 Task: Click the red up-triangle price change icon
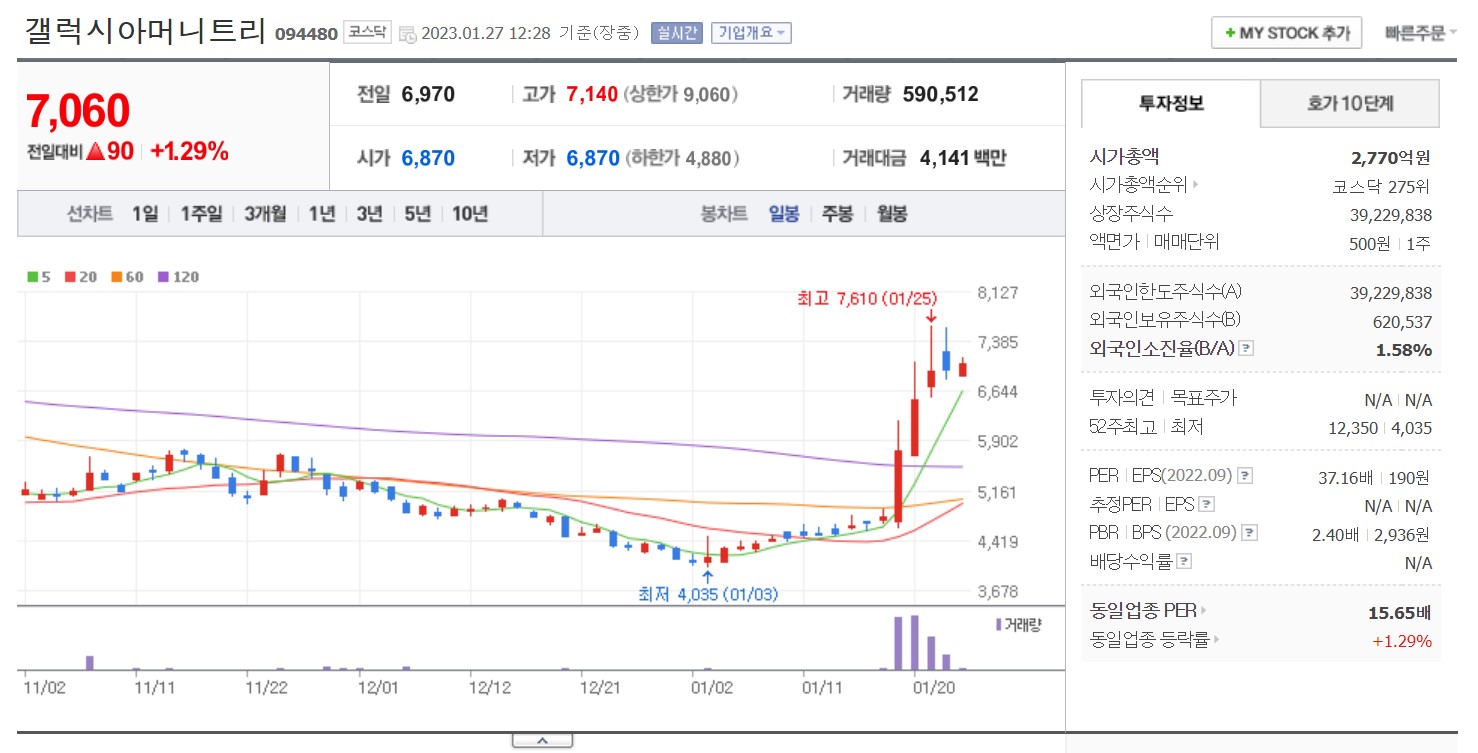[x=95, y=152]
